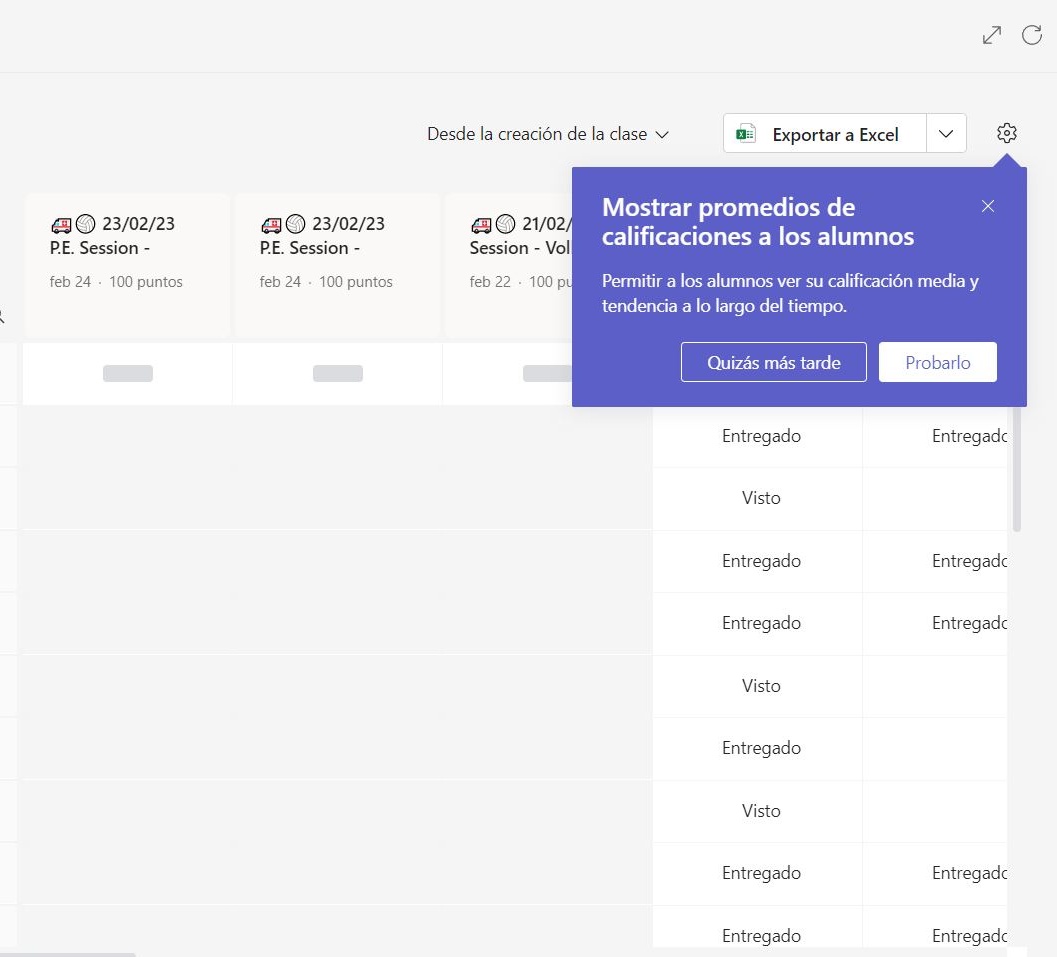This screenshot has height=957, width=1057.
Task: Click the horizontal scrollbar at bottom left
Action: [x=67, y=954]
